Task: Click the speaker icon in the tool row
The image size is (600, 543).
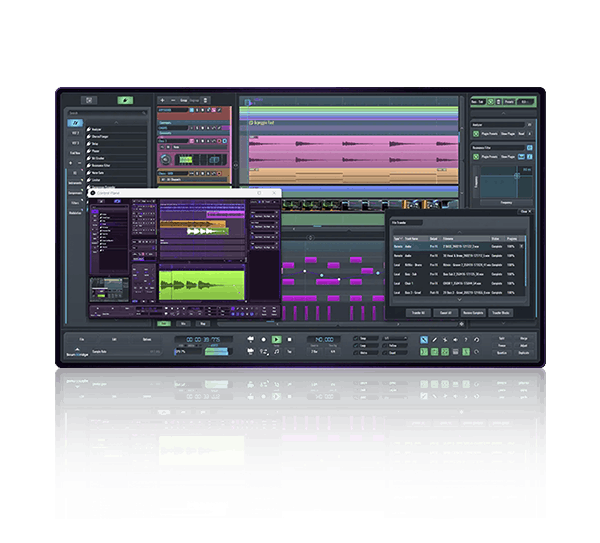Action: point(455,340)
